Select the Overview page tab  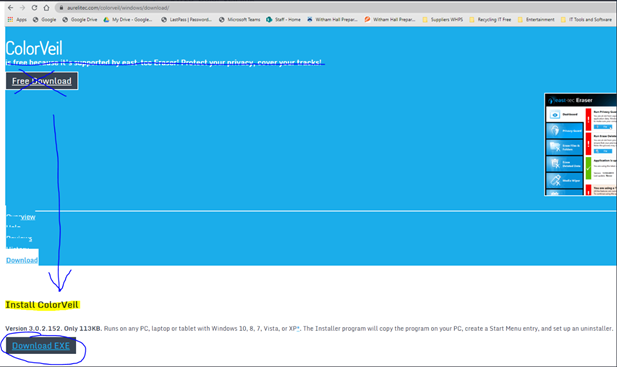[21, 217]
